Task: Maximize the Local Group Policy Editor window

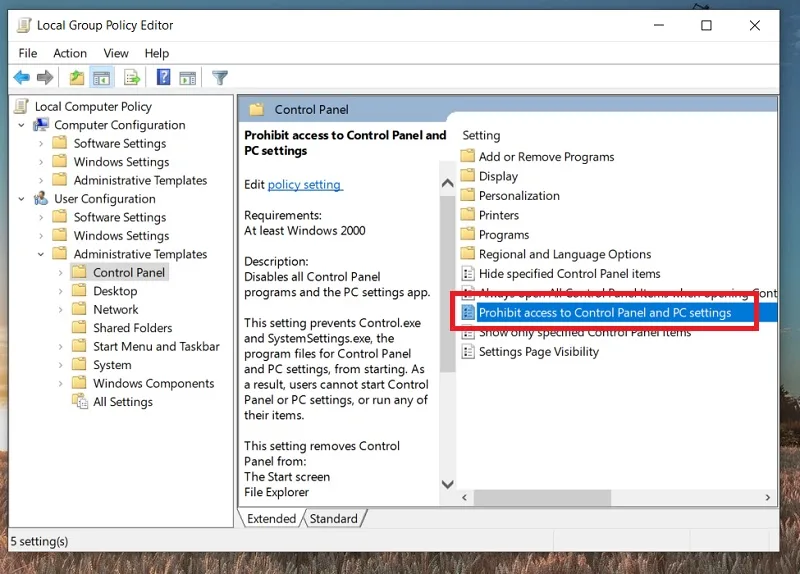Action: click(706, 25)
